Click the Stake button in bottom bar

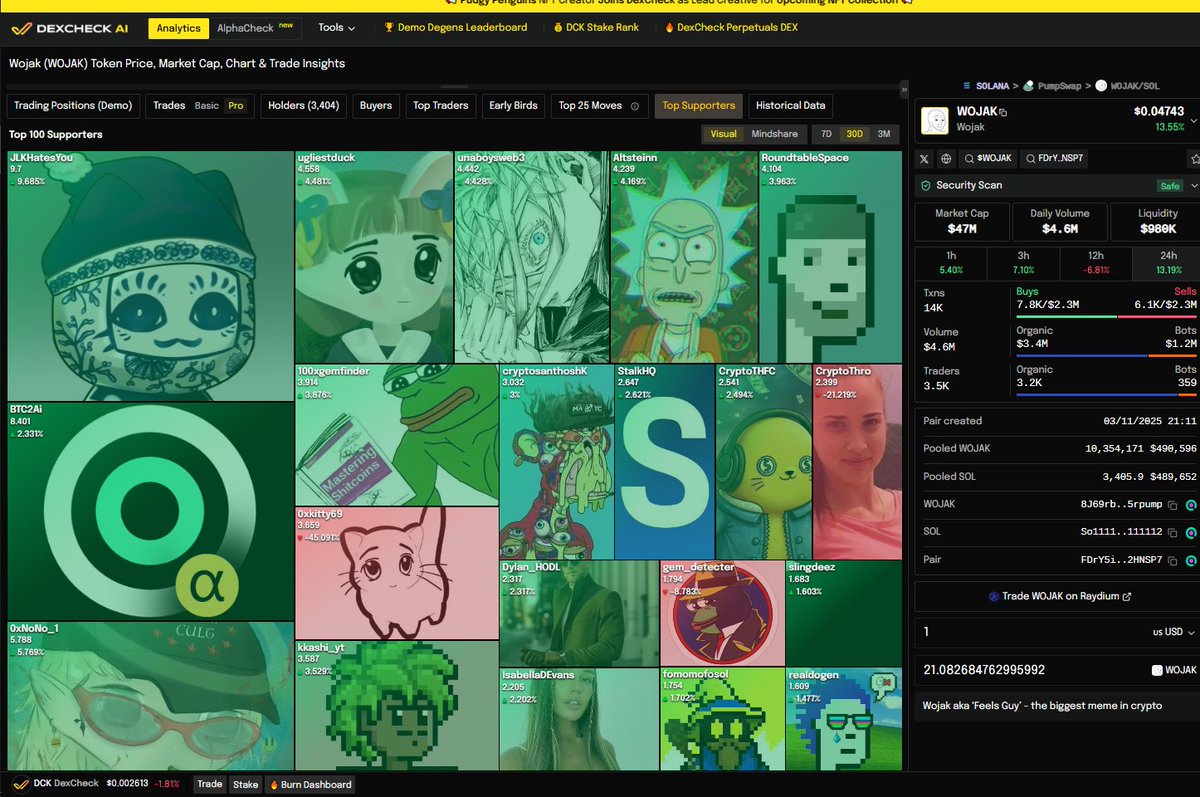click(x=246, y=785)
